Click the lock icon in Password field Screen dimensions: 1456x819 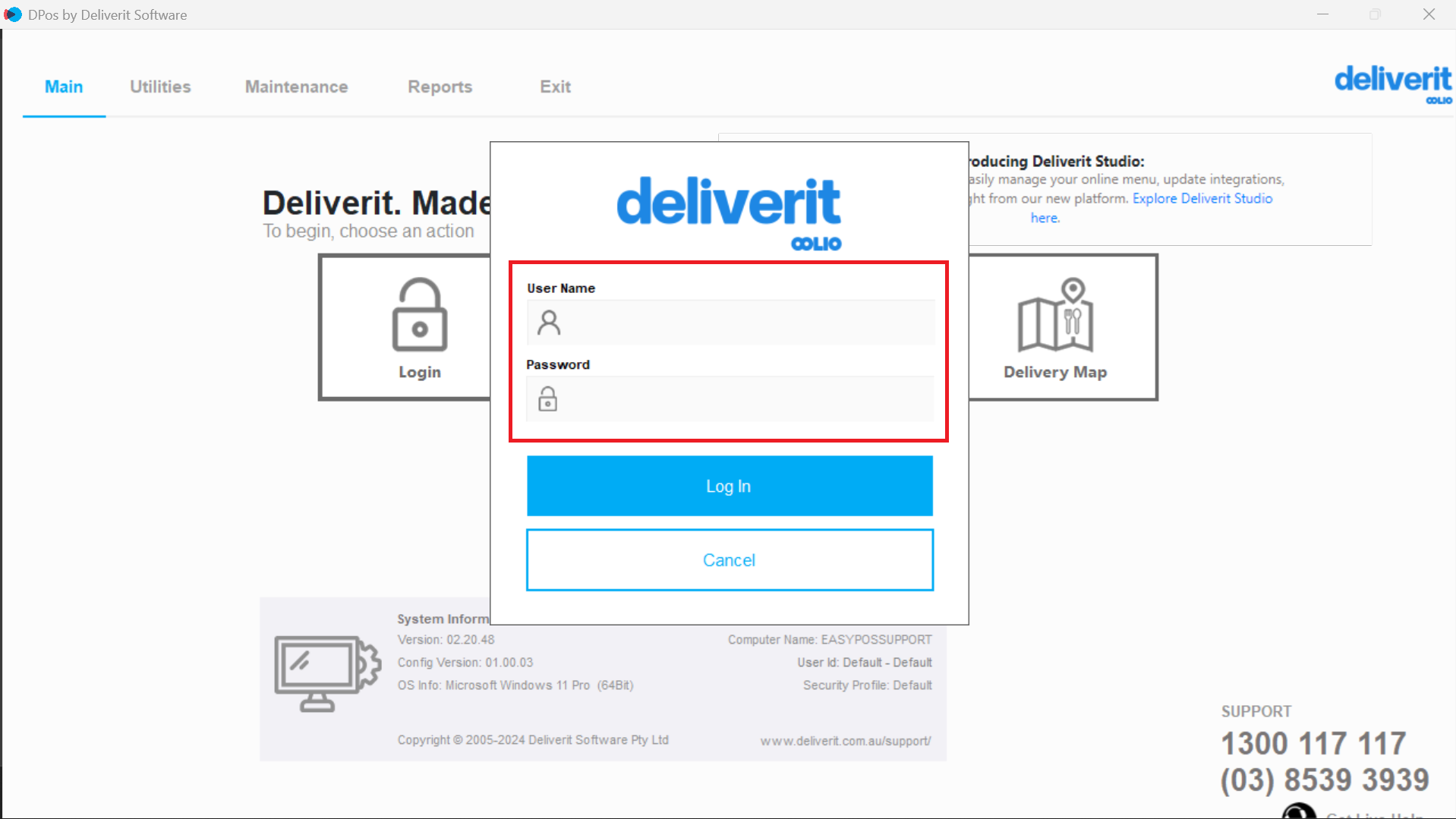point(548,398)
